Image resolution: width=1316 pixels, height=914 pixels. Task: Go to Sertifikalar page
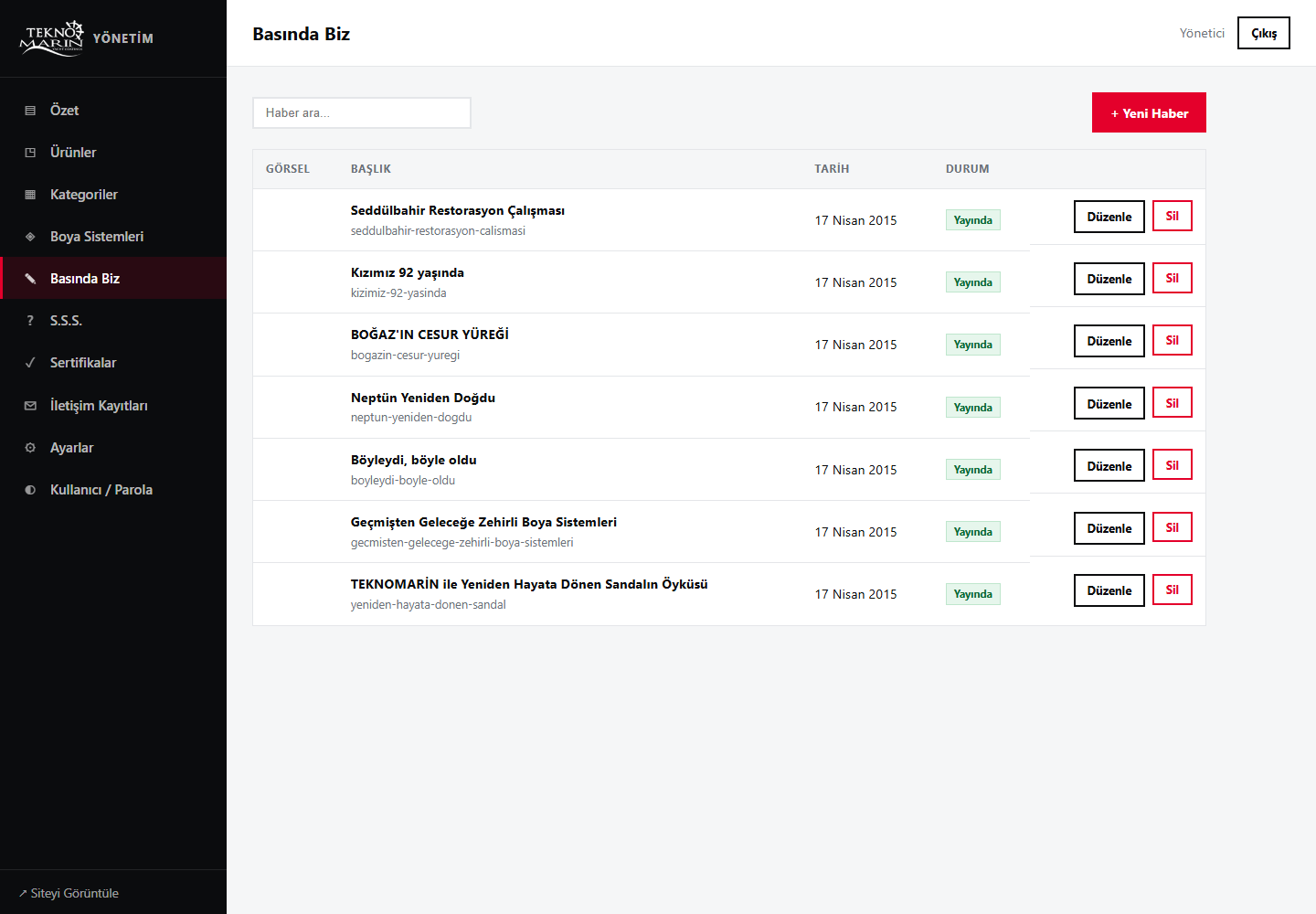pos(113,363)
